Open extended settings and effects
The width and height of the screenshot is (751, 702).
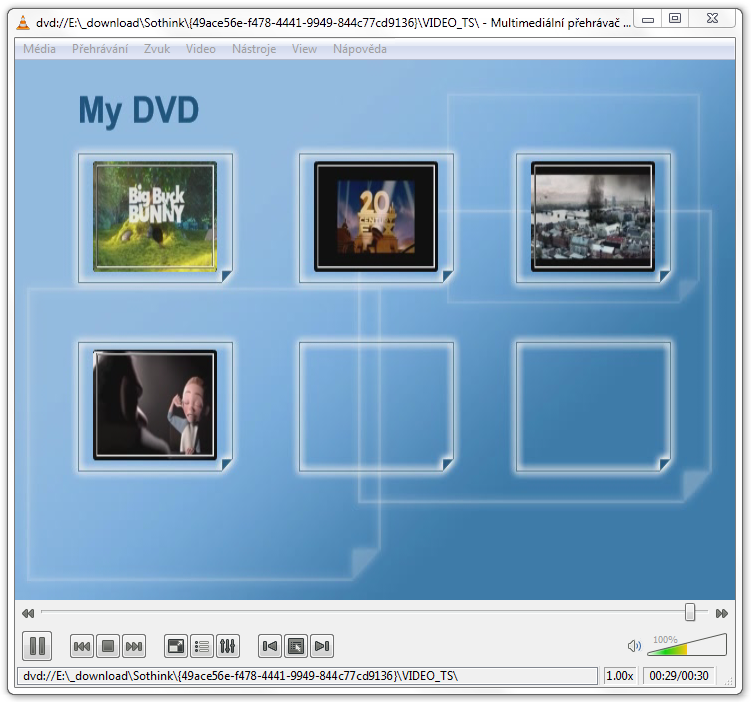coord(228,646)
